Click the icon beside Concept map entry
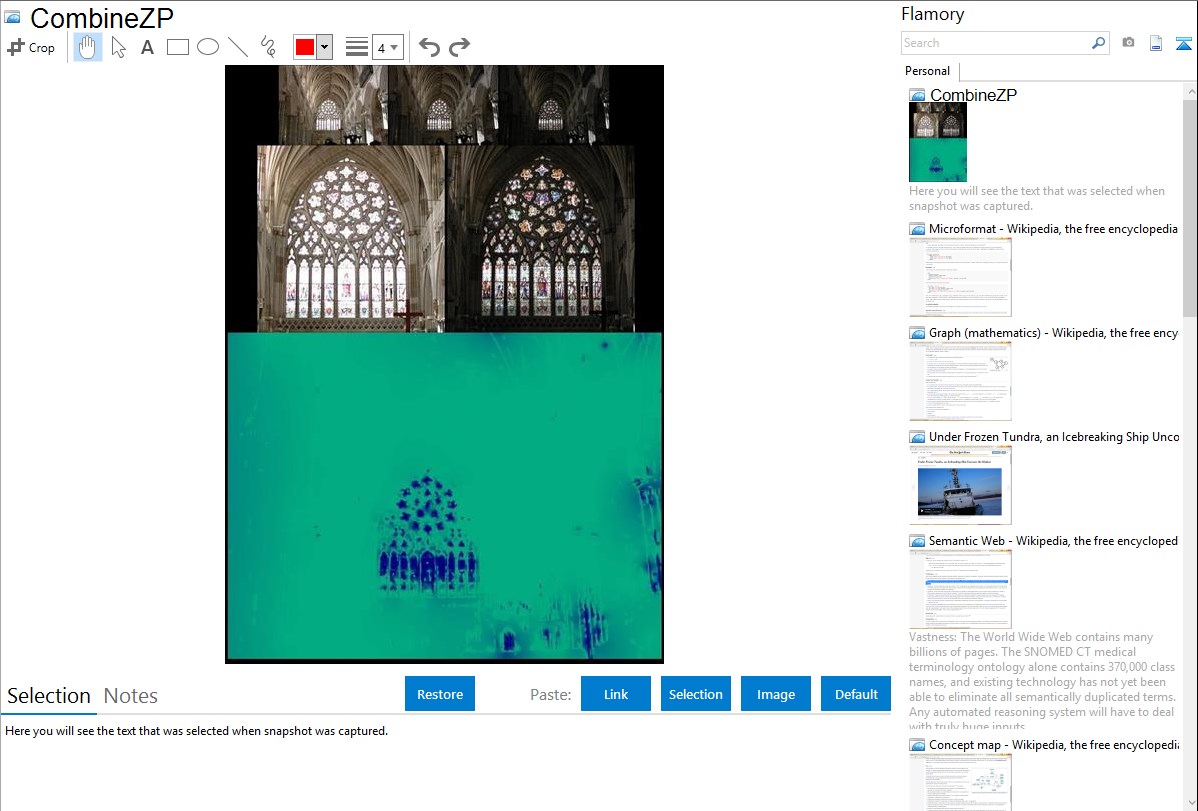Screen dimensions: 1198x811 click(x=918, y=745)
